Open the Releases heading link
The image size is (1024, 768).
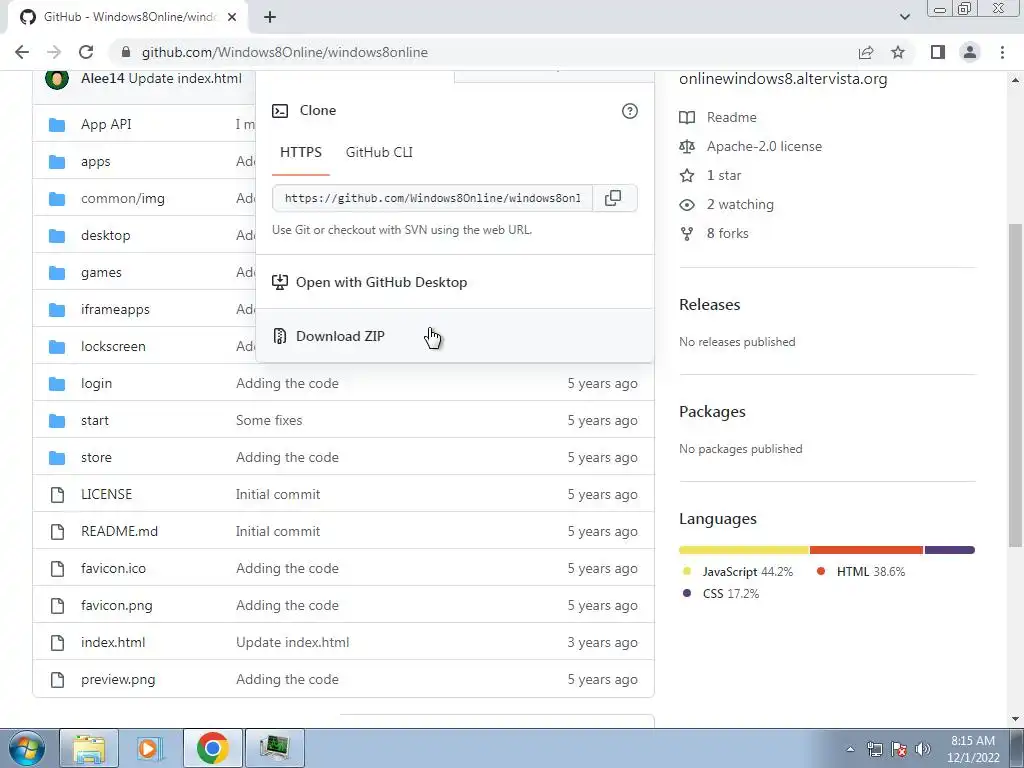[x=710, y=305]
